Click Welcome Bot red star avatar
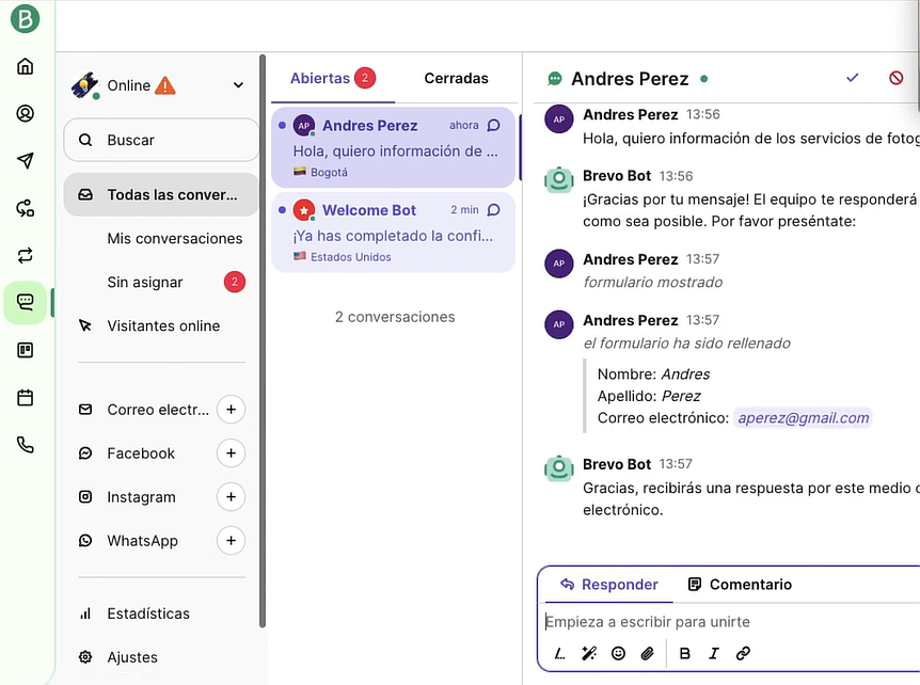 click(304, 210)
